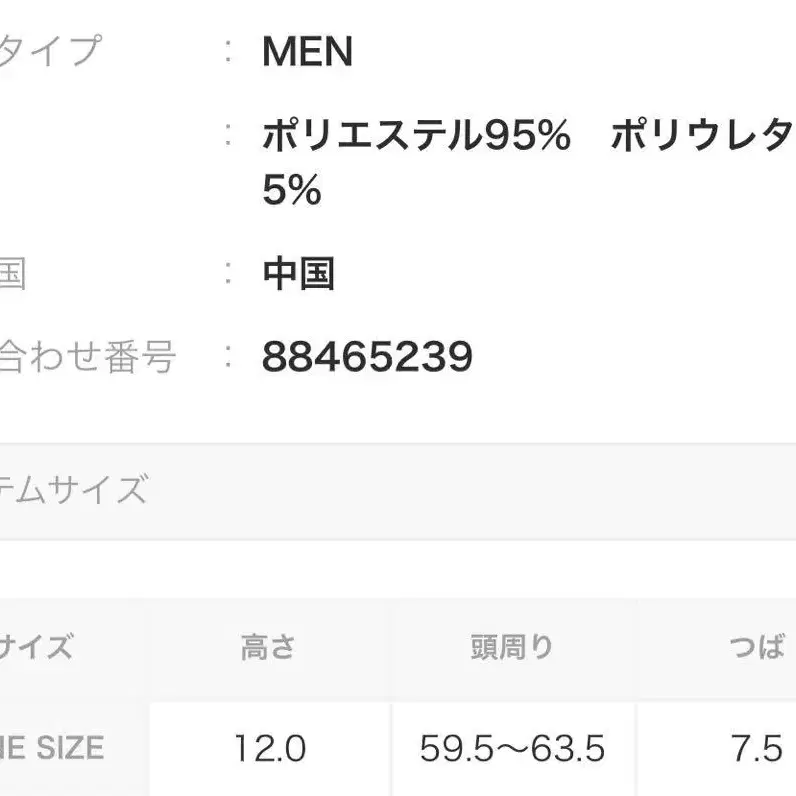The width and height of the screenshot is (796, 796).
Task: Click the 頭周り column header
Action: [512, 647]
